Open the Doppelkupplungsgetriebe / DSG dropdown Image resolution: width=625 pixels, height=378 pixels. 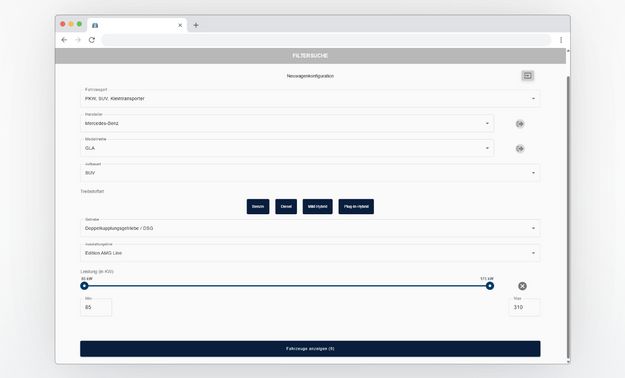click(310, 228)
